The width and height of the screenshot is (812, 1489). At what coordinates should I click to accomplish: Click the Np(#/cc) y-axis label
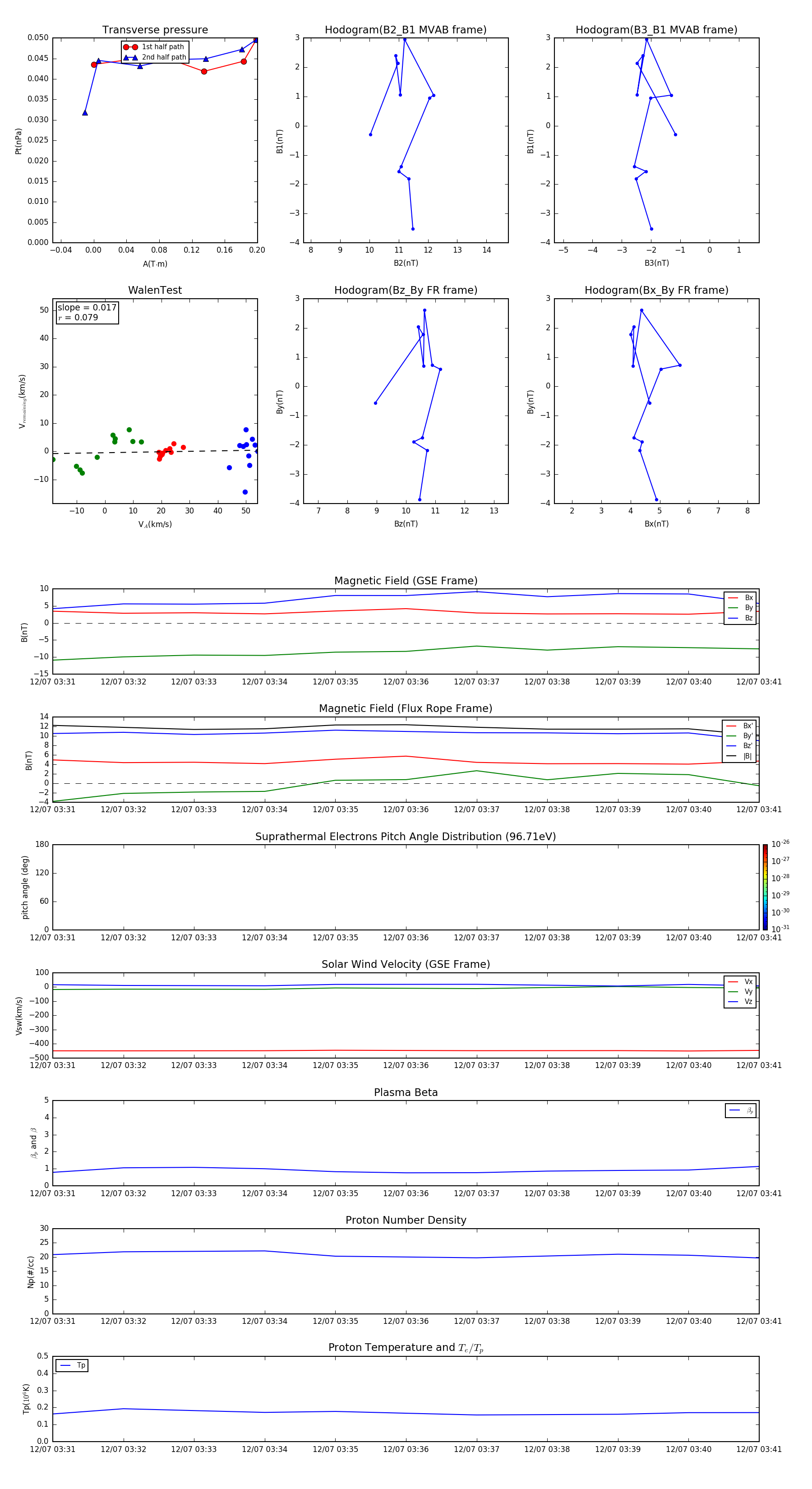pyautogui.click(x=31, y=1272)
